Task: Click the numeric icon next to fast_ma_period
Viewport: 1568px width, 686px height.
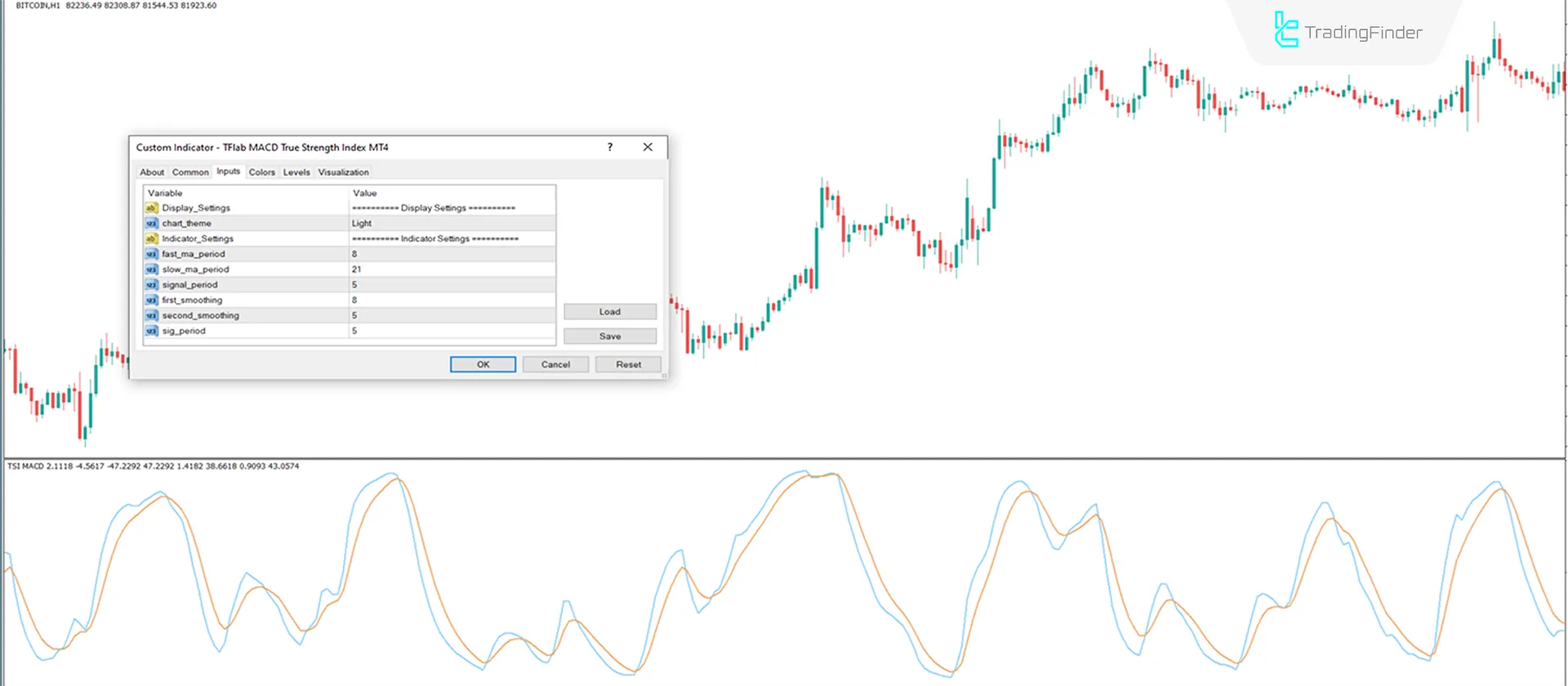Action: 151,254
